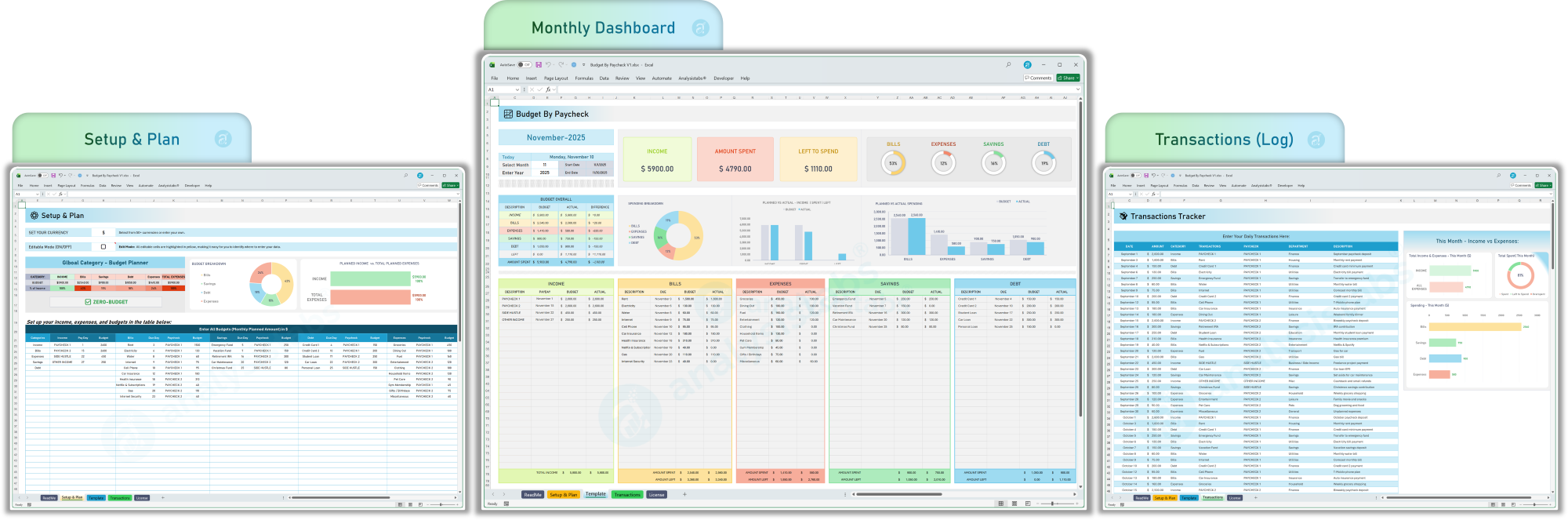Click the fx insert function icon in dashboard window

[548, 89]
